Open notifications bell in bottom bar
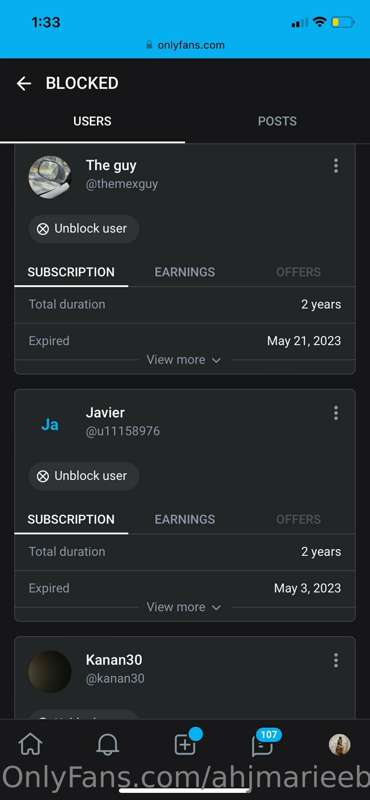 [108, 745]
